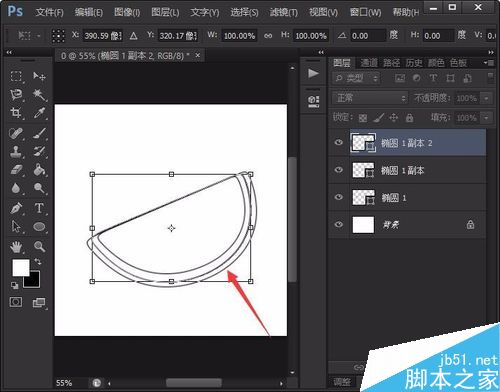
Task: Hide the 椭圆 1 副本 2 layer
Action: pyautogui.click(x=339, y=143)
